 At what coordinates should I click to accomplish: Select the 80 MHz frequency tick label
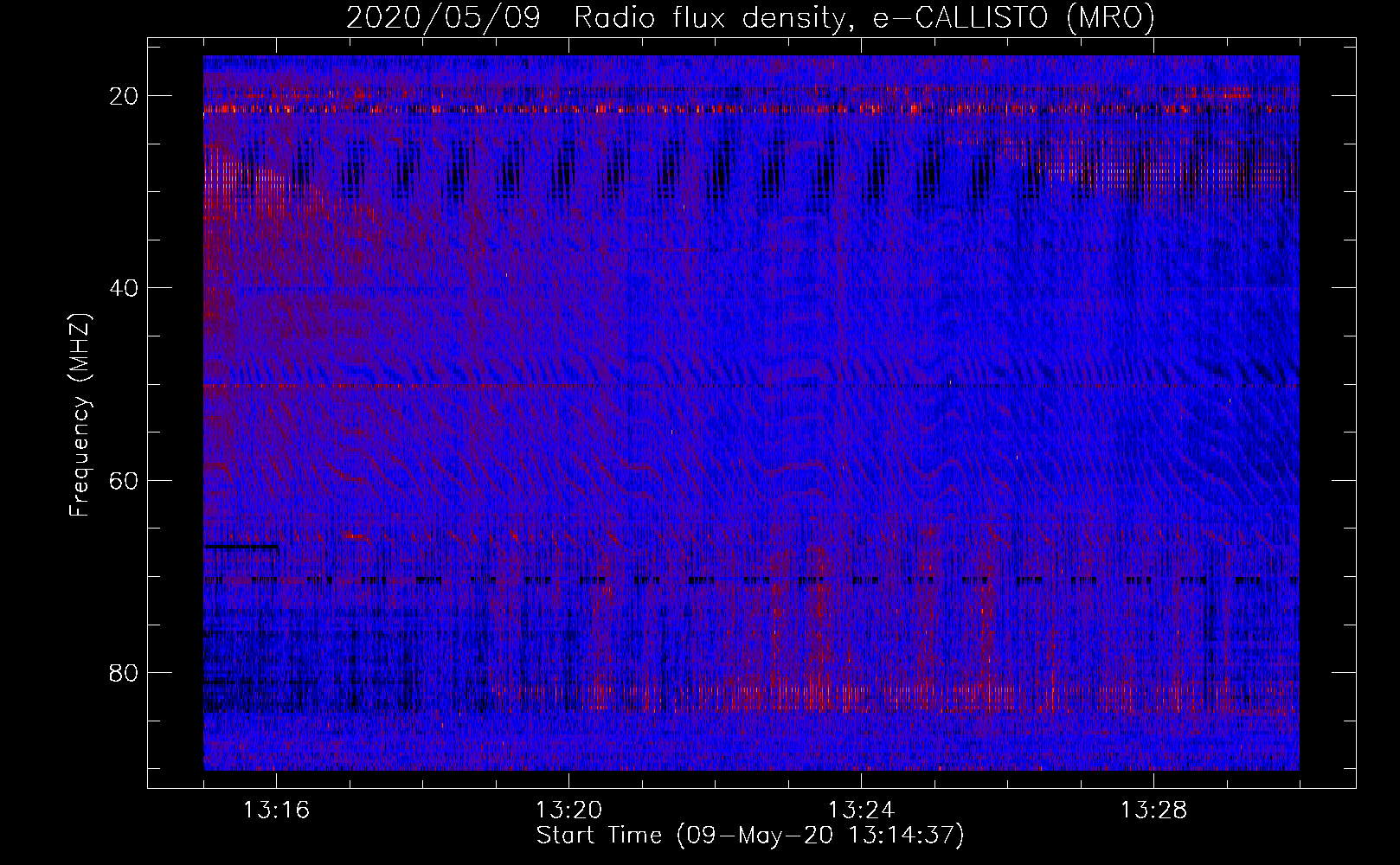pos(124,672)
